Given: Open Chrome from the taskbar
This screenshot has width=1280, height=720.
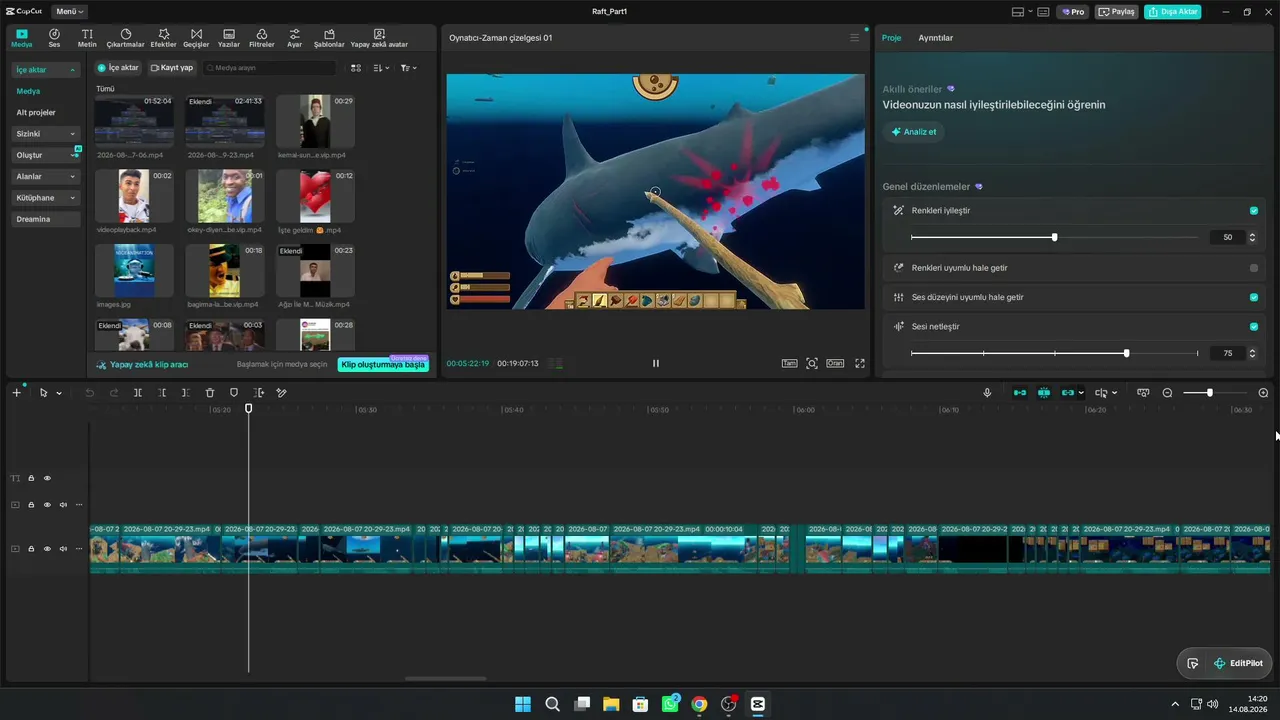Looking at the screenshot, I should (x=699, y=704).
